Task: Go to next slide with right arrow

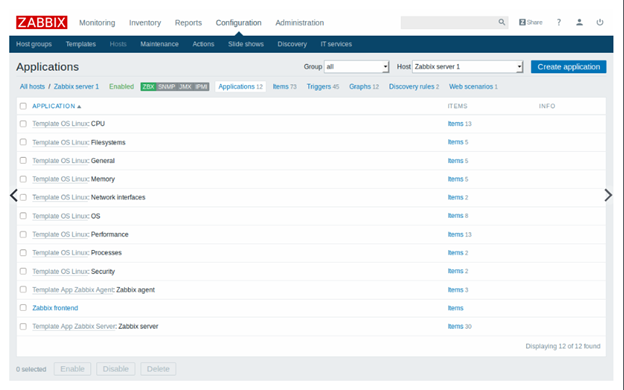Action: pos(608,195)
